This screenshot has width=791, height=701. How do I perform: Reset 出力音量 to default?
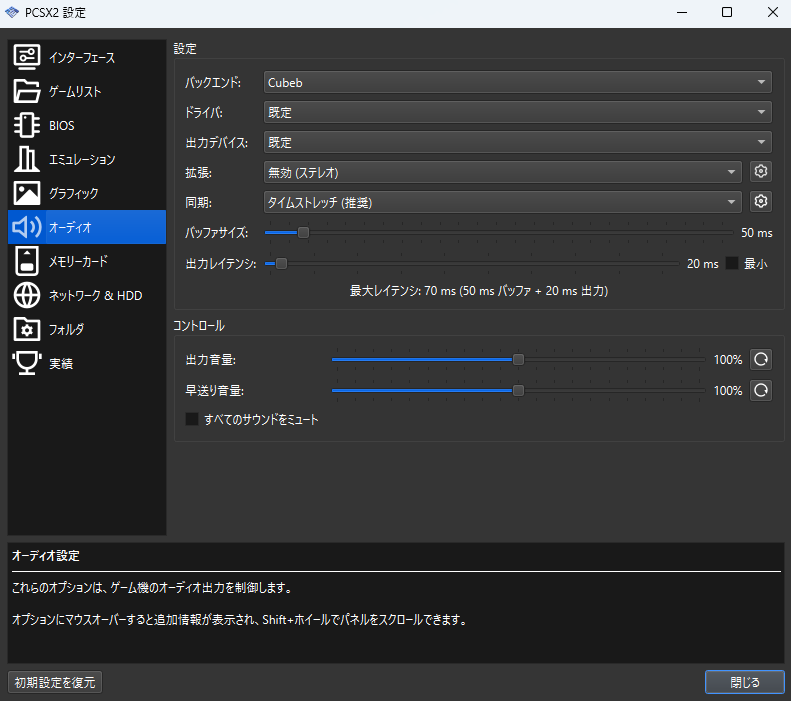coord(761,360)
